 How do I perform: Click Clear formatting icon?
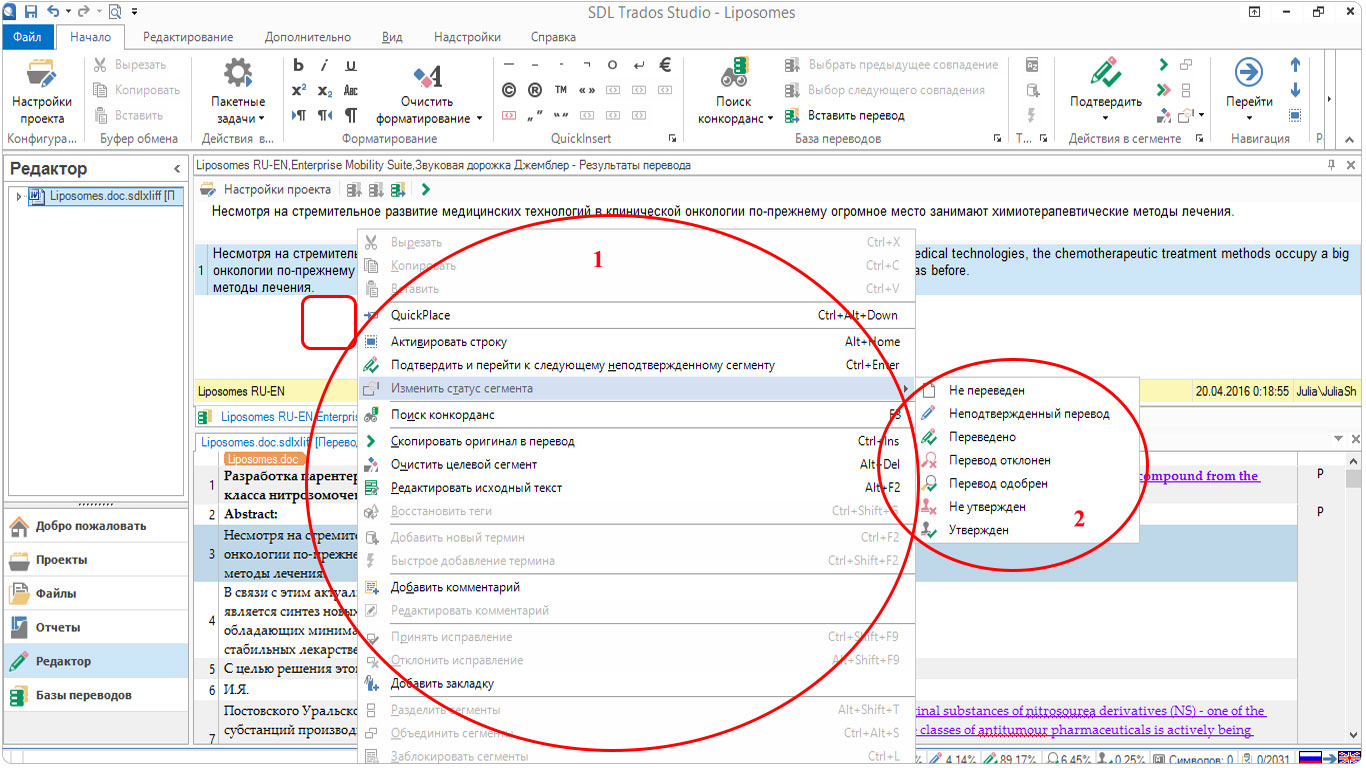tap(428, 77)
